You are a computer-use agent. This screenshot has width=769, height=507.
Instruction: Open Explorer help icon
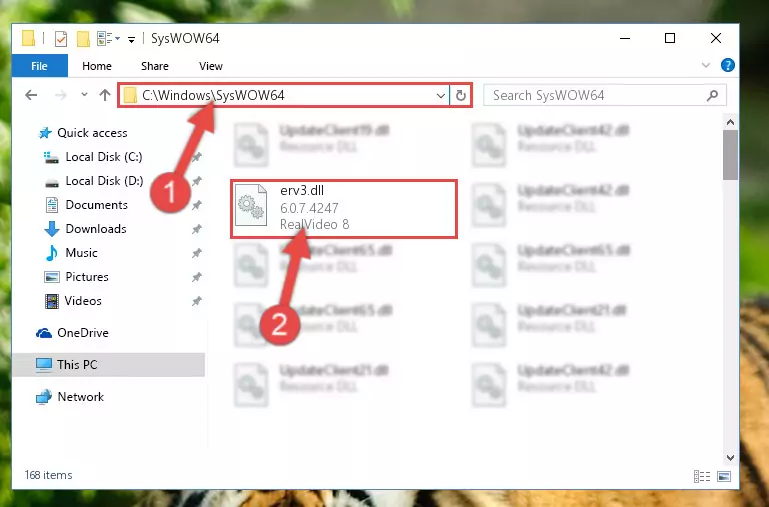pos(727,65)
